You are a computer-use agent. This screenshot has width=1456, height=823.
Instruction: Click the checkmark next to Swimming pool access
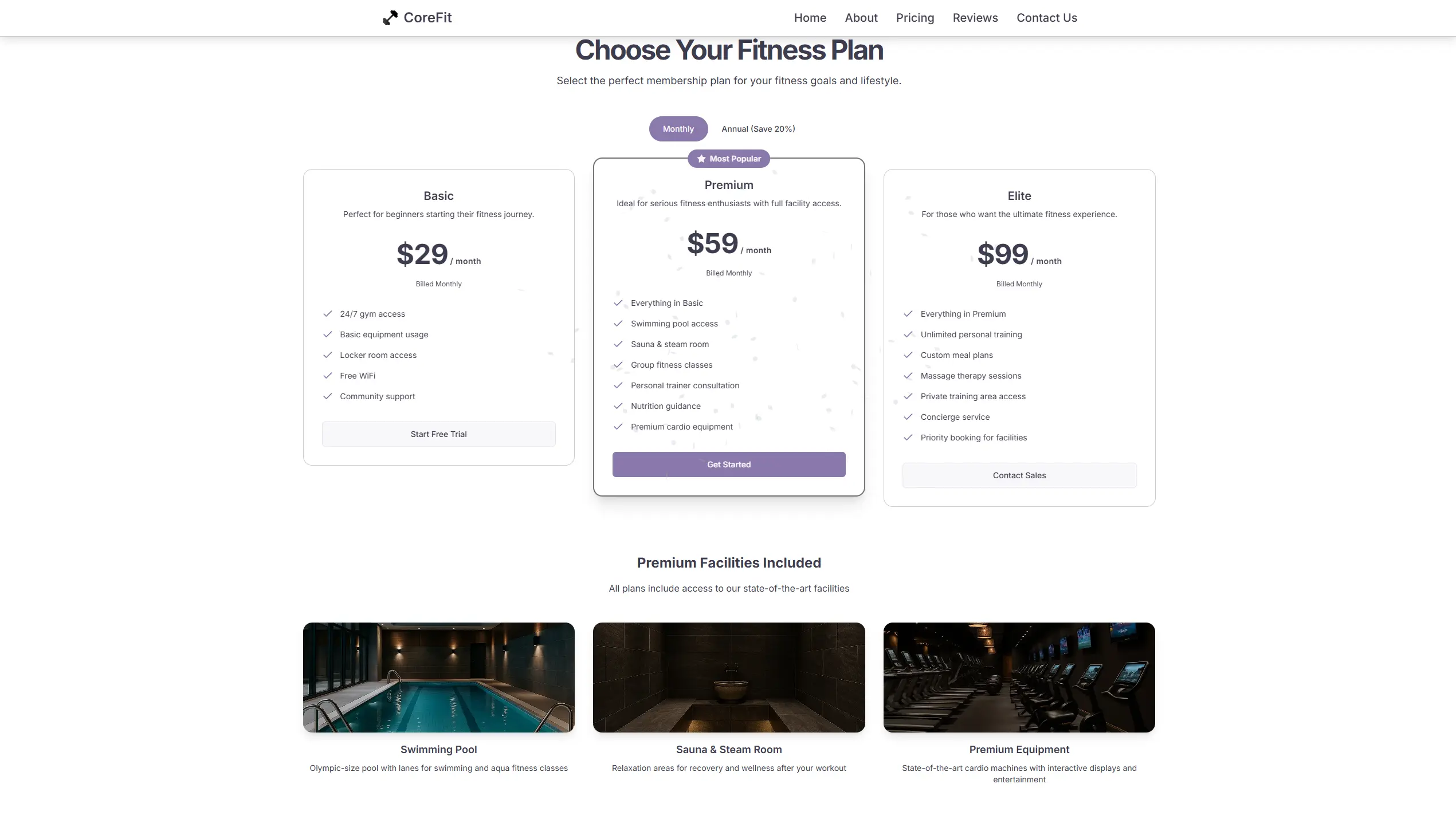618,324
